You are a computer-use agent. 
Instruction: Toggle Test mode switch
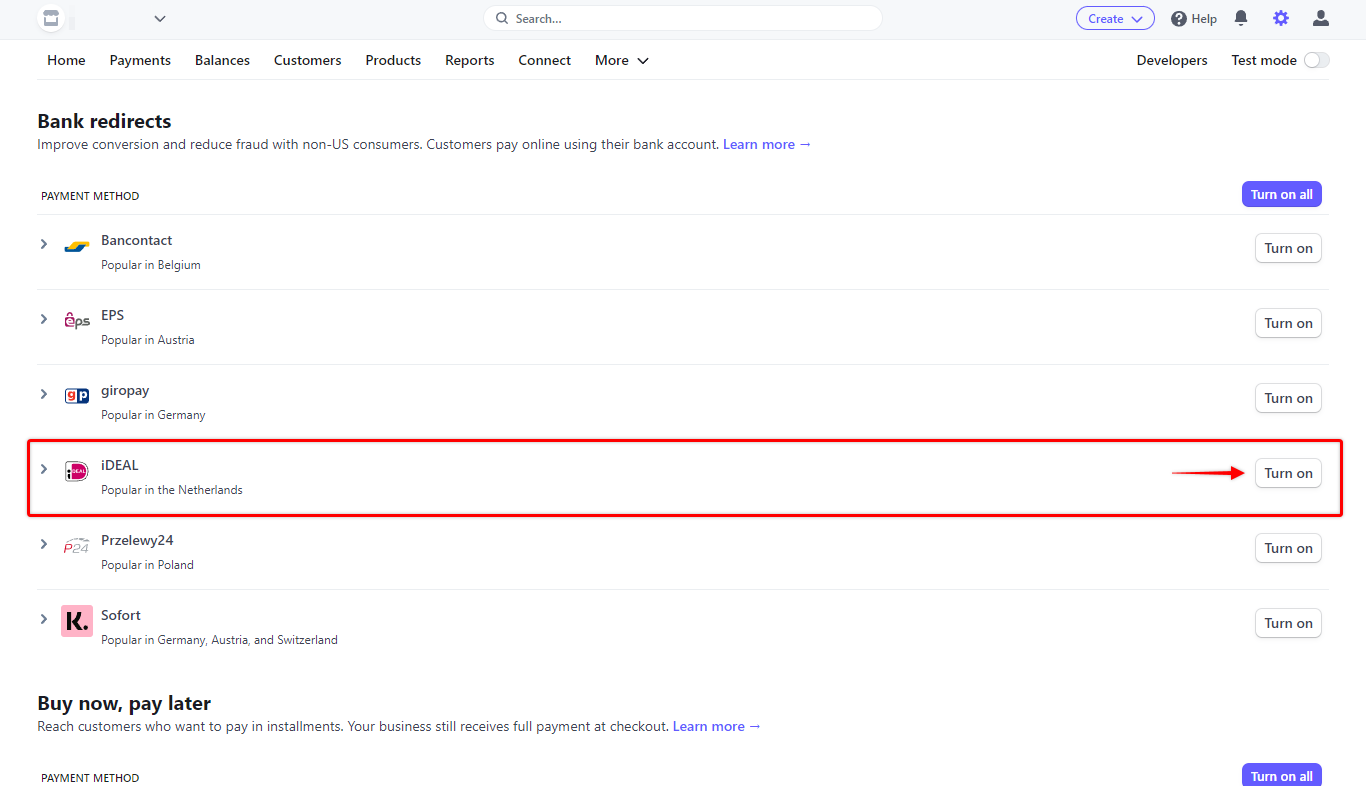[1317, 60]
